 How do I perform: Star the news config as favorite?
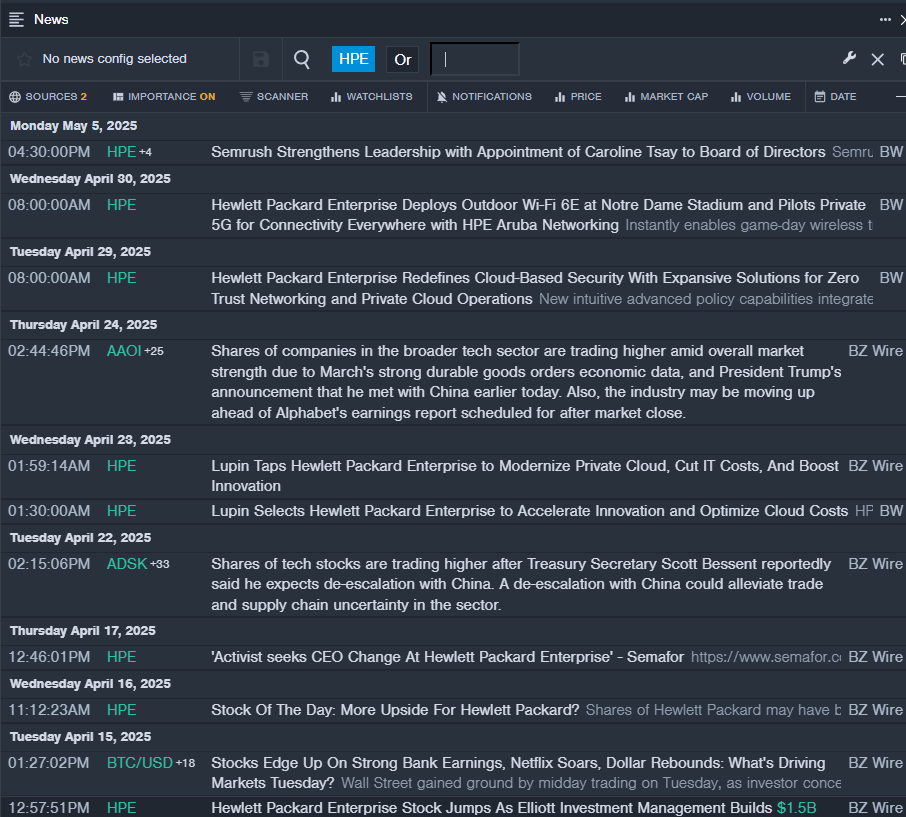(x=24, y=59)
